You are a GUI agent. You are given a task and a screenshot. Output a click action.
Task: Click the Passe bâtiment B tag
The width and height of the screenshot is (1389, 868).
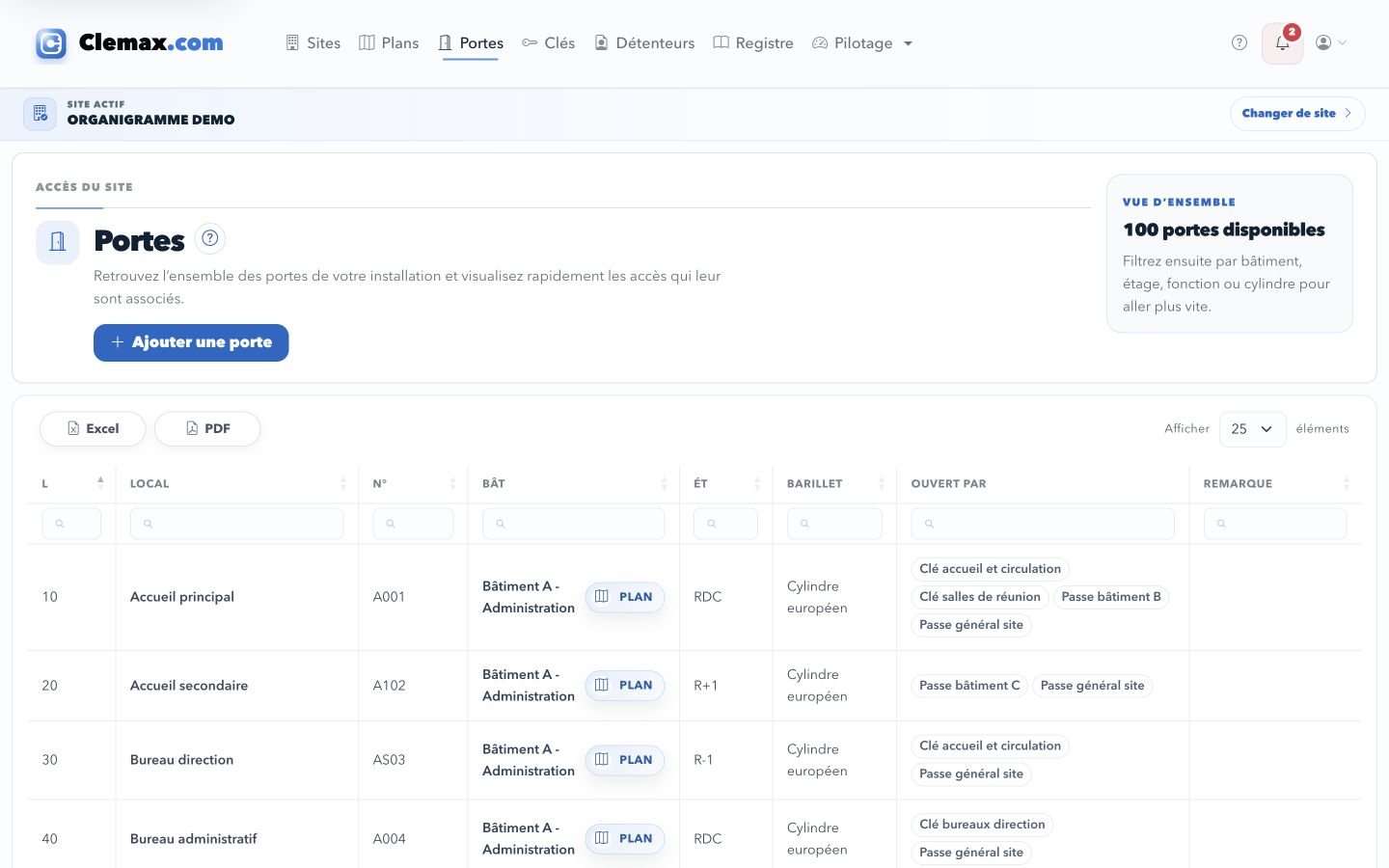(1111, 597)
